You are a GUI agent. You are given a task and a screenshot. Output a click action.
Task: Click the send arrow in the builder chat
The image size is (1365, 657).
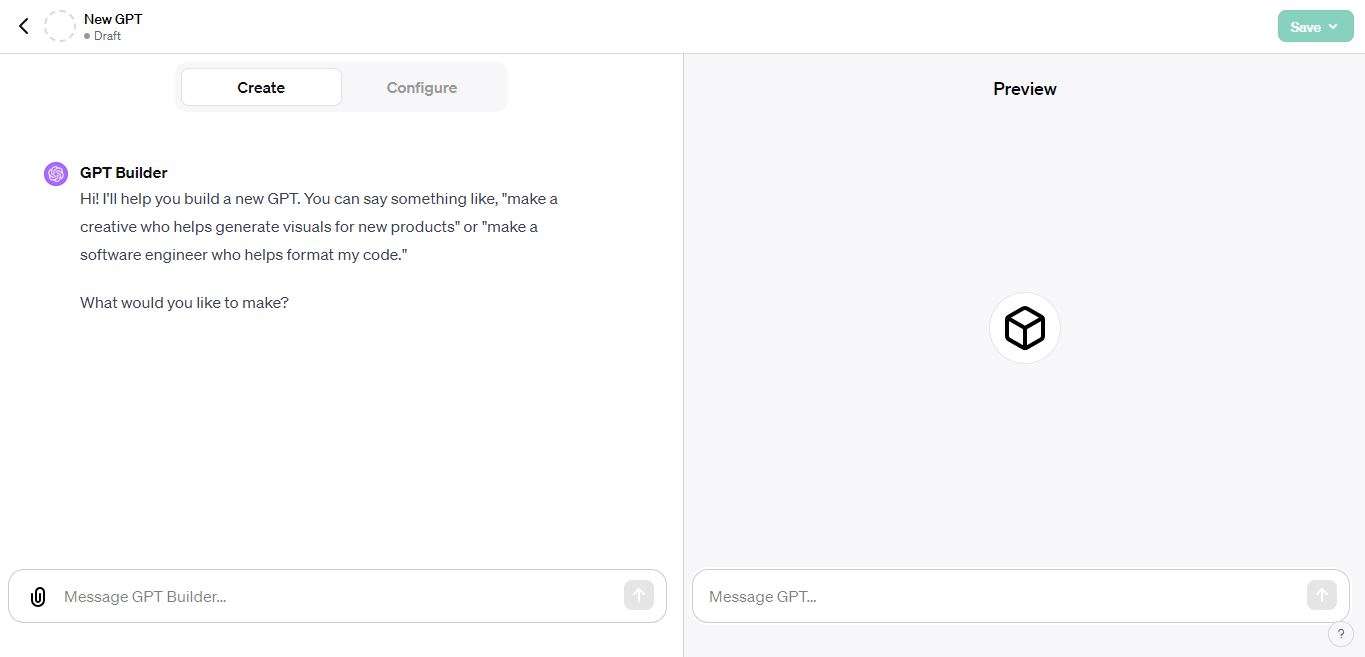click(x=638, y=595)
